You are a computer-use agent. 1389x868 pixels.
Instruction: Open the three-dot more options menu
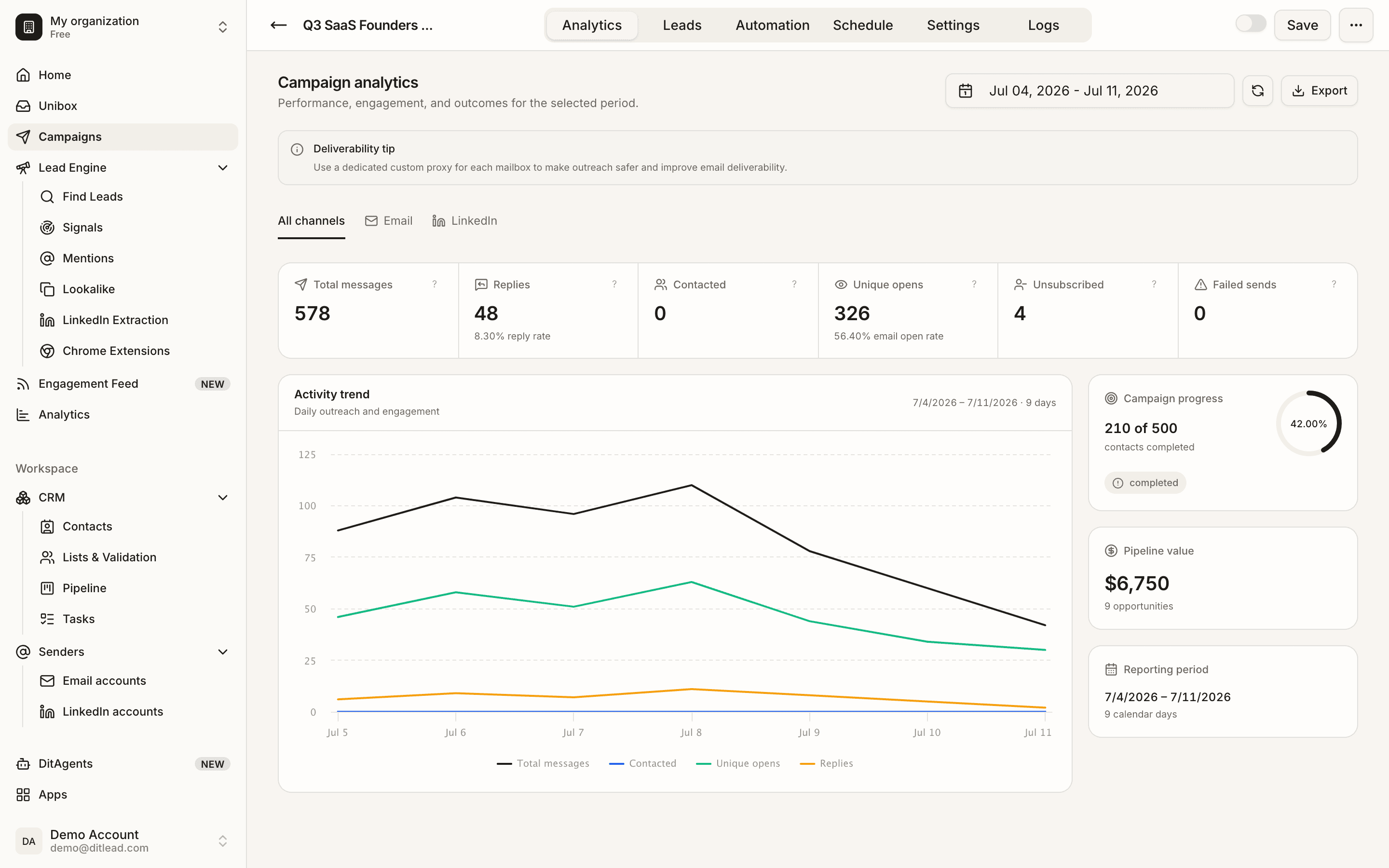tap(1356, 25)
